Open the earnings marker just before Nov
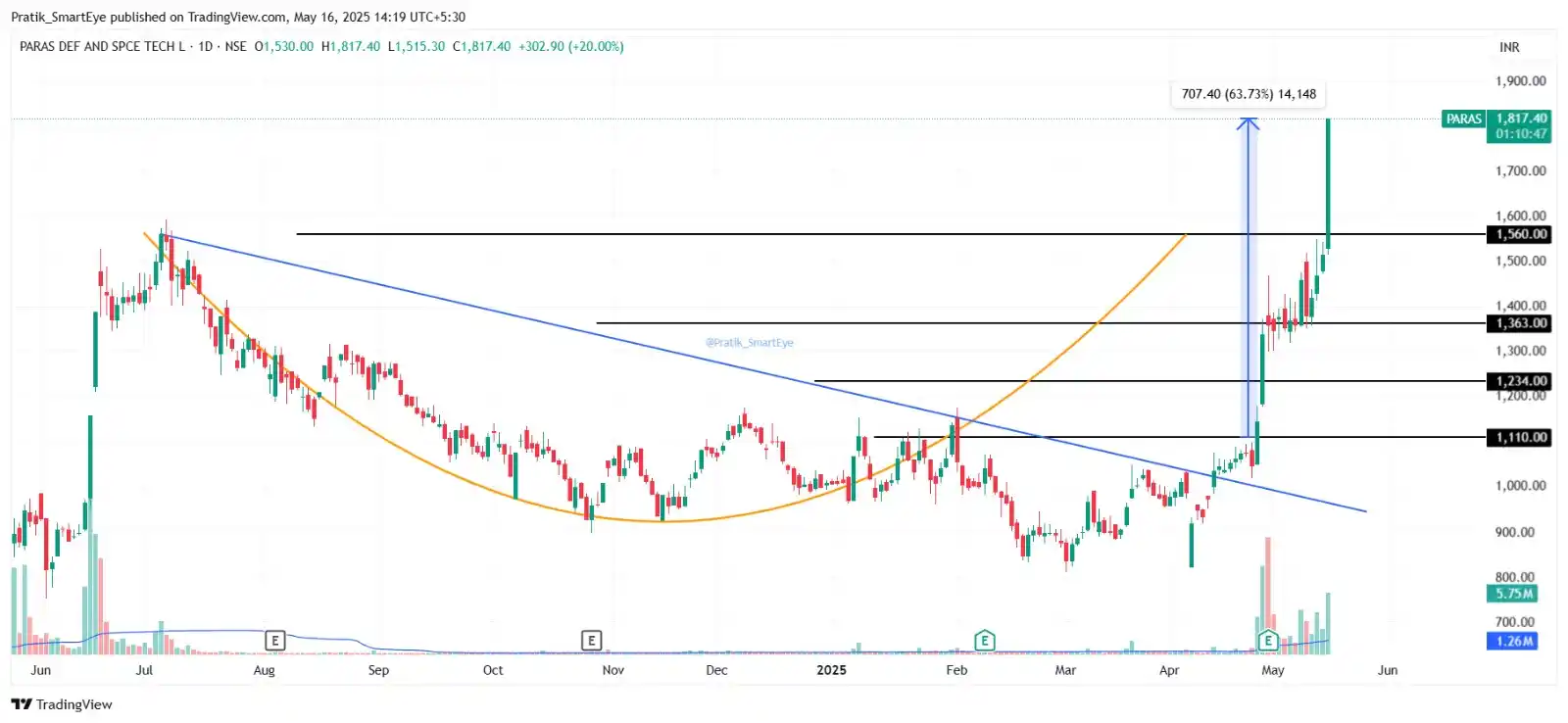1568x723 pixels. (591, 641)
